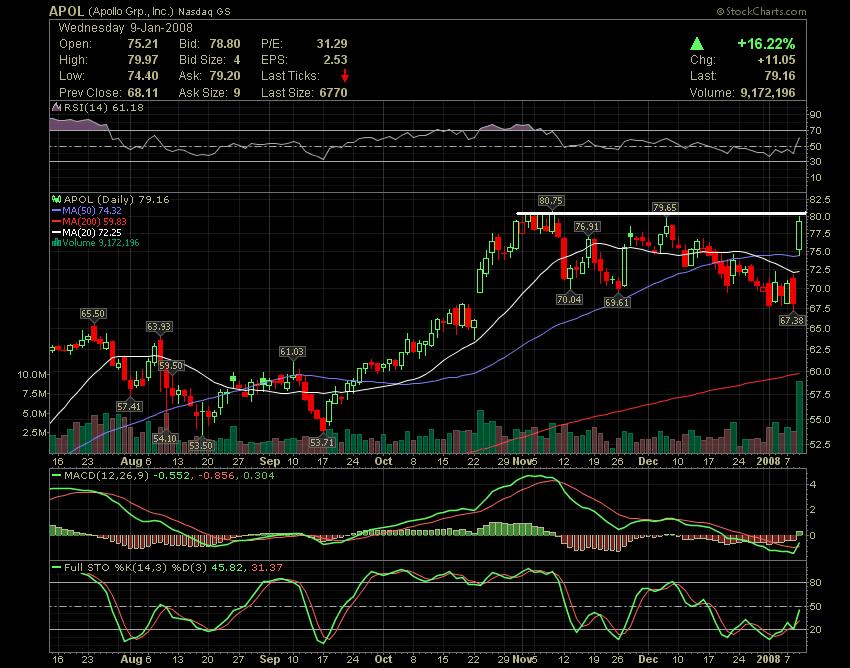Click the tallest volume bar at the right edge
850x668 pixels.
coord(799,417)
